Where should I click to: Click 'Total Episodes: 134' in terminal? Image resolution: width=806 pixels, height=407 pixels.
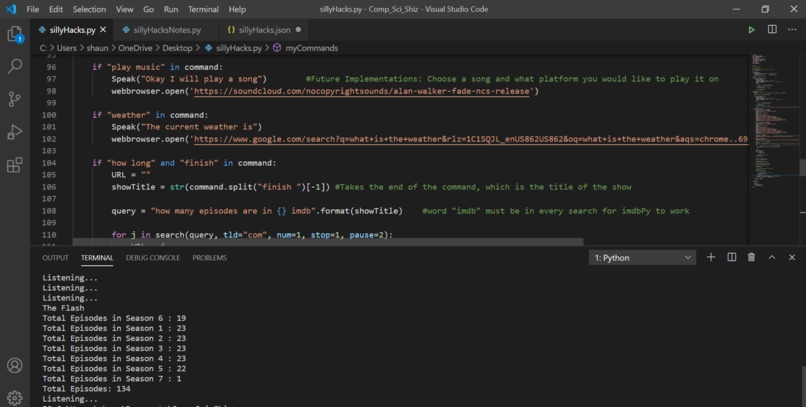(x=86, y=388)
